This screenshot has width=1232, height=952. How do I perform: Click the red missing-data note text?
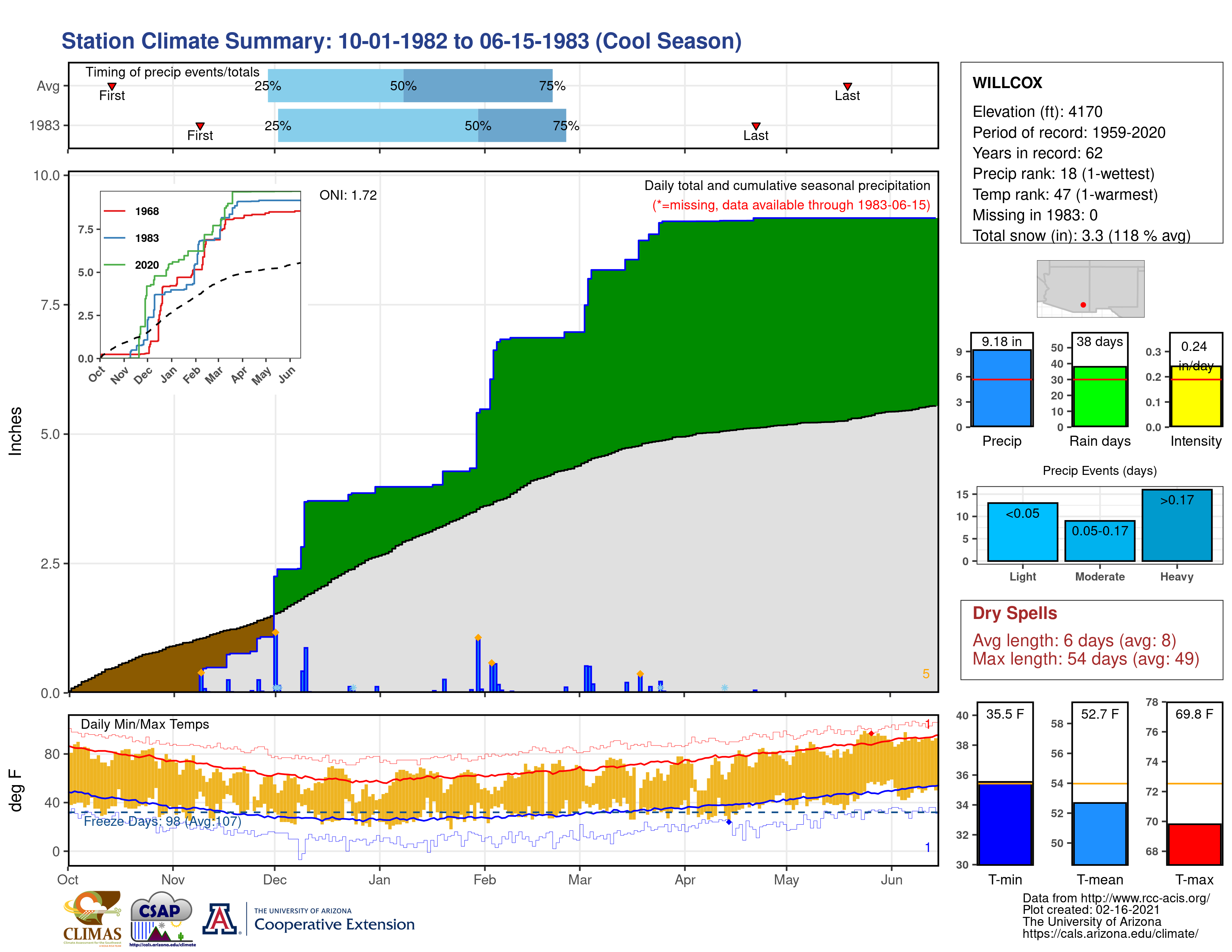click(791, 205)
